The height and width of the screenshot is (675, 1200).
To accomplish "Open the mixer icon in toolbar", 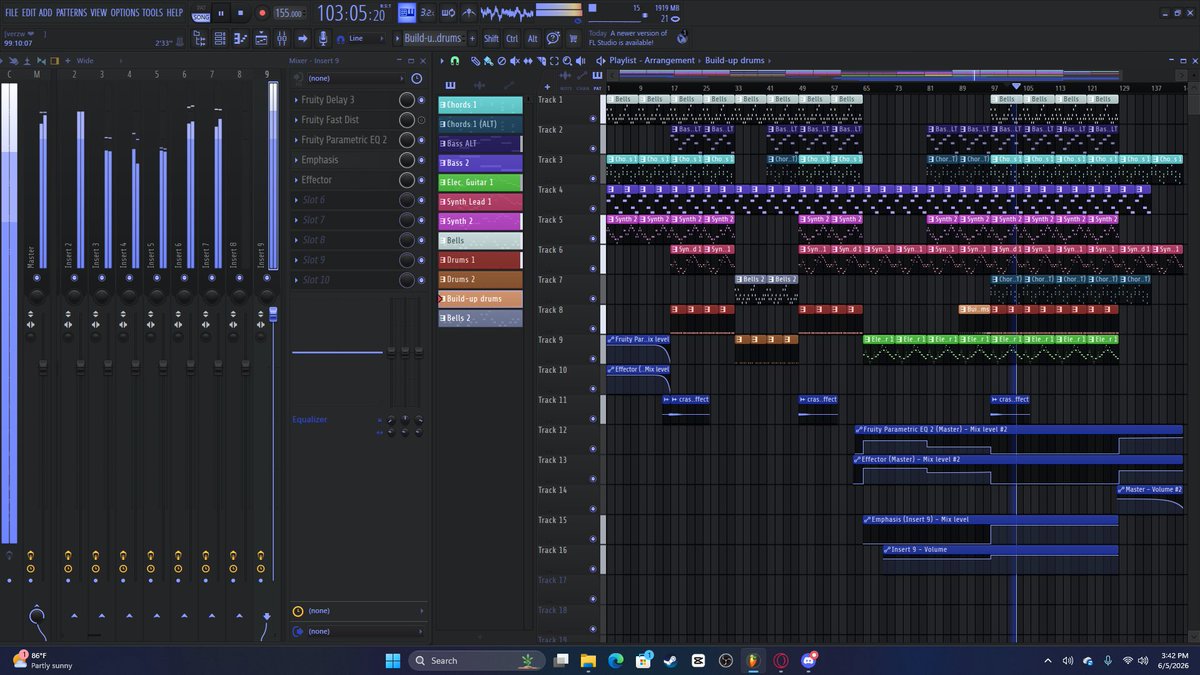I will click(282, 38).
